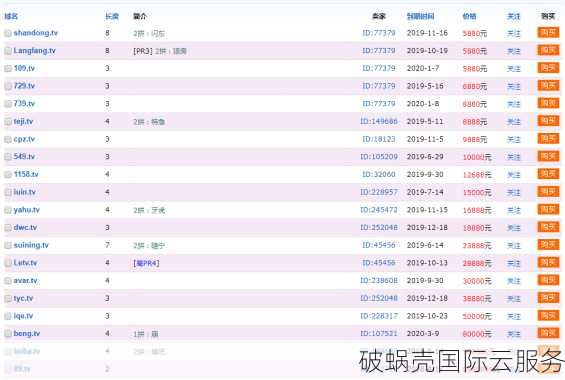The width and height of the screenshot is (565, 380).
Task: Open the iqe.tv domain link
Action: 23,316
